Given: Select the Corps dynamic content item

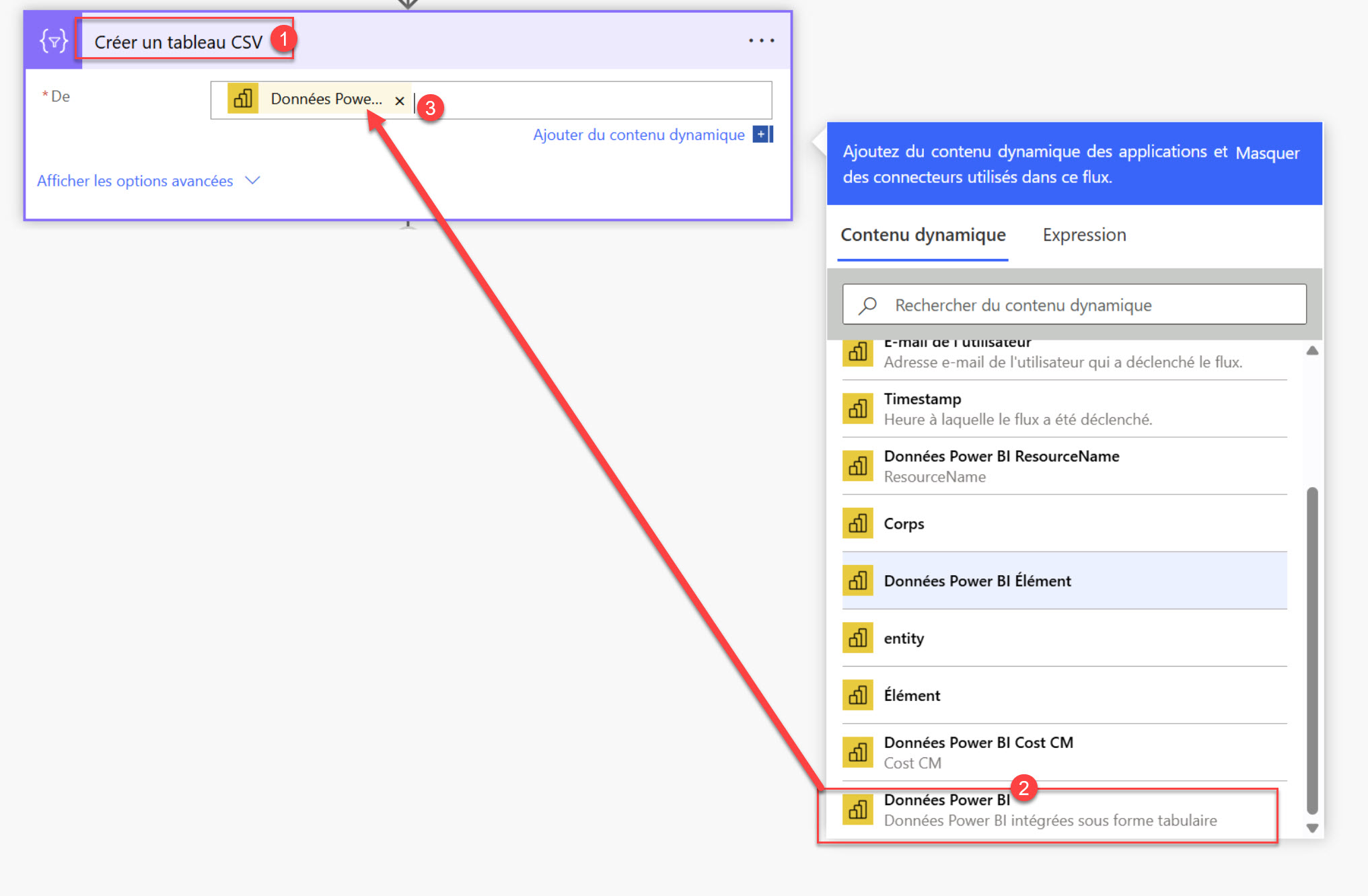Looking at the screenshot, I should 1065,523.
